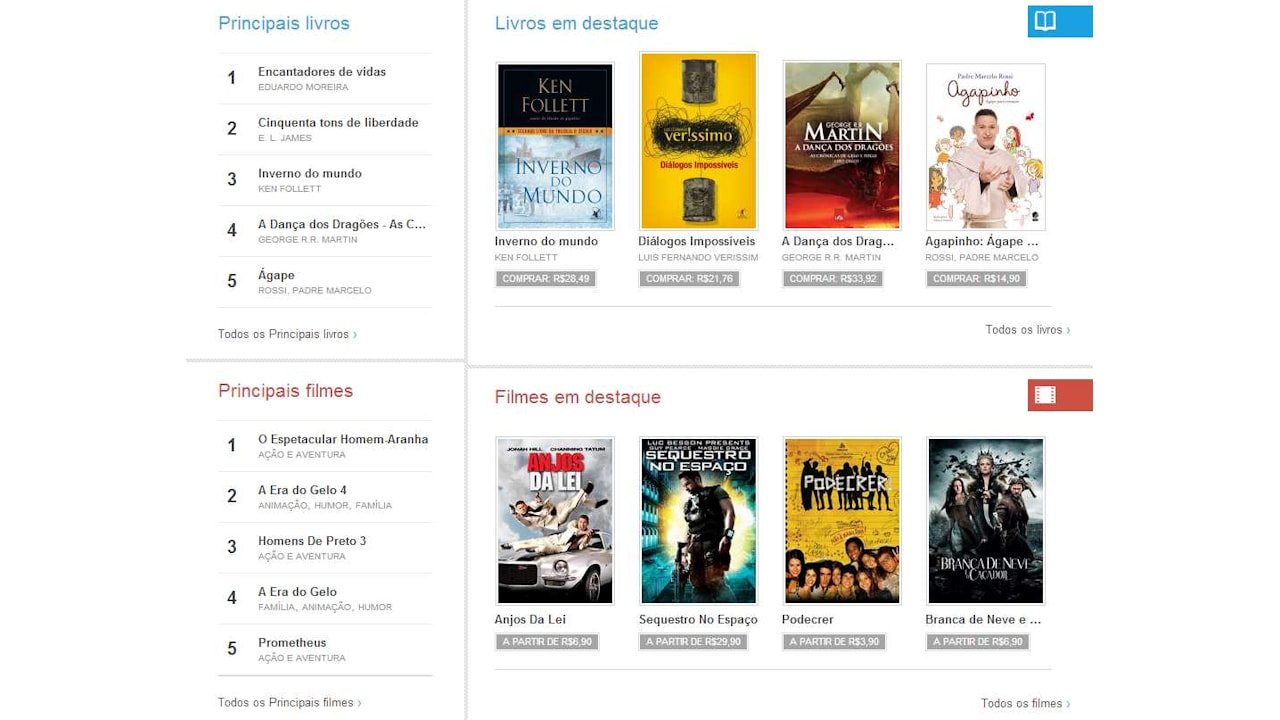Viewport: 1280px width, 720px height.
Task: Click ANIMAÇÃO, HUMOR, FAMÍLIA genre text
Action: click(x=325, y=506)
